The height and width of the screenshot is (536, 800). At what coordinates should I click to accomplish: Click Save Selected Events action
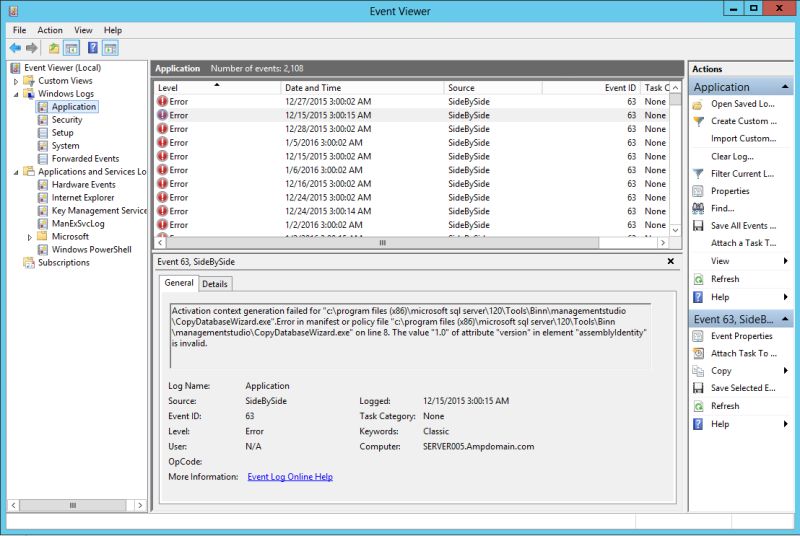tap(743, 388)
